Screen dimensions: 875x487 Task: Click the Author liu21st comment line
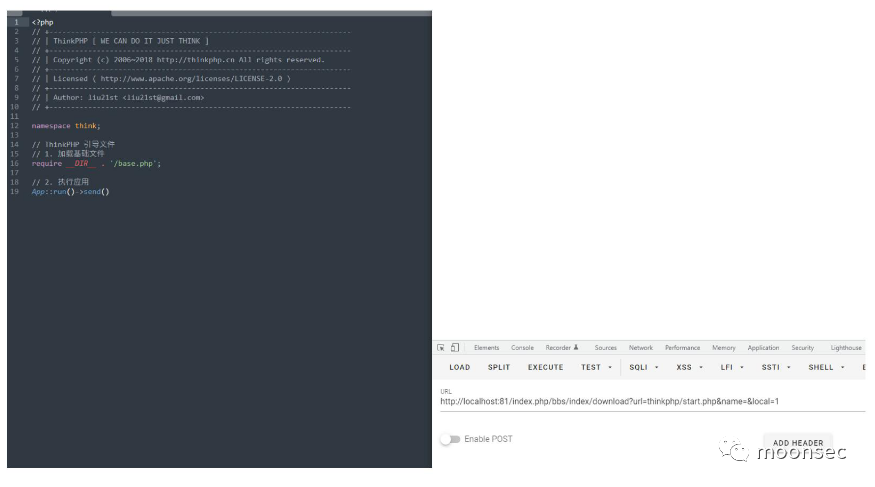coord(118,98)
